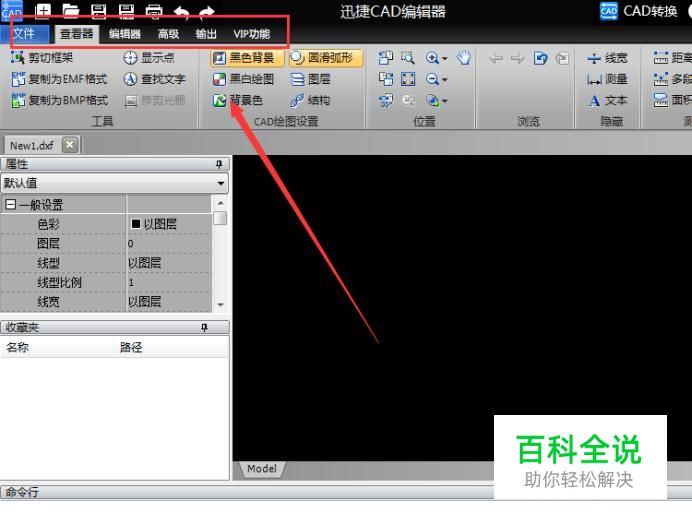Toggle 测量 visibility

coord(607,79)
